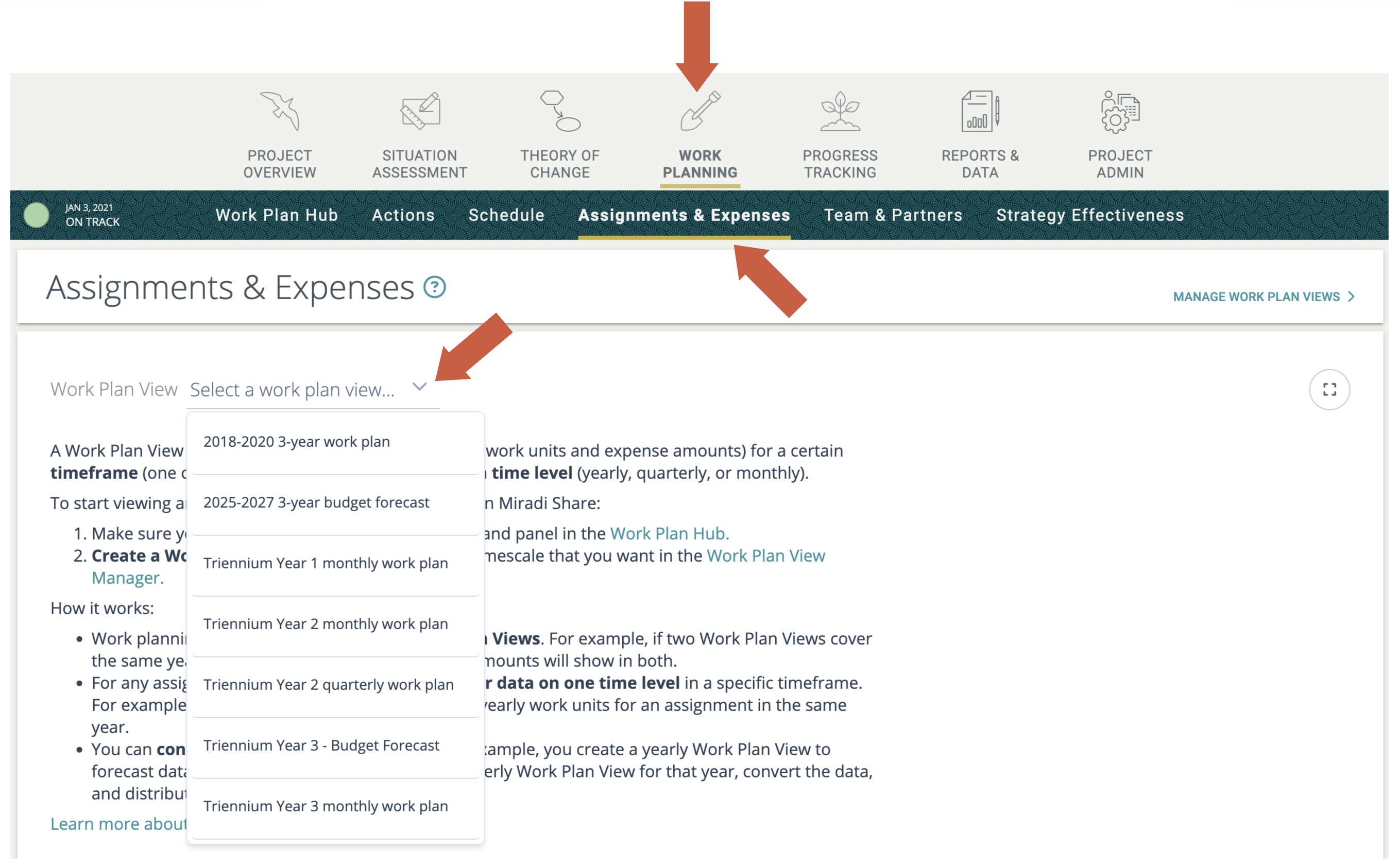
Task: Follow the Work Plan Hub text link
Action: tap(669, 534)
